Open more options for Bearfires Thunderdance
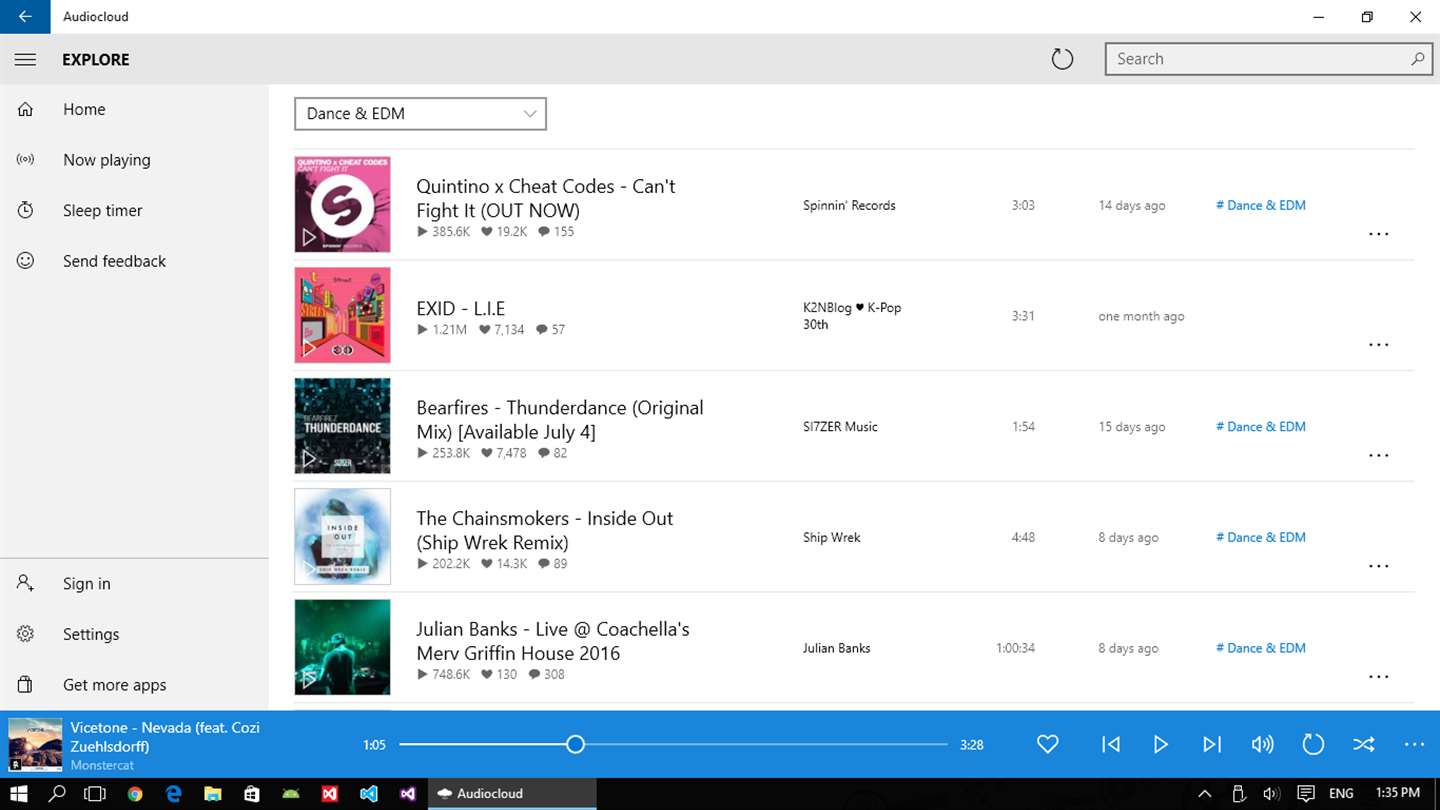 [1378, 455]
